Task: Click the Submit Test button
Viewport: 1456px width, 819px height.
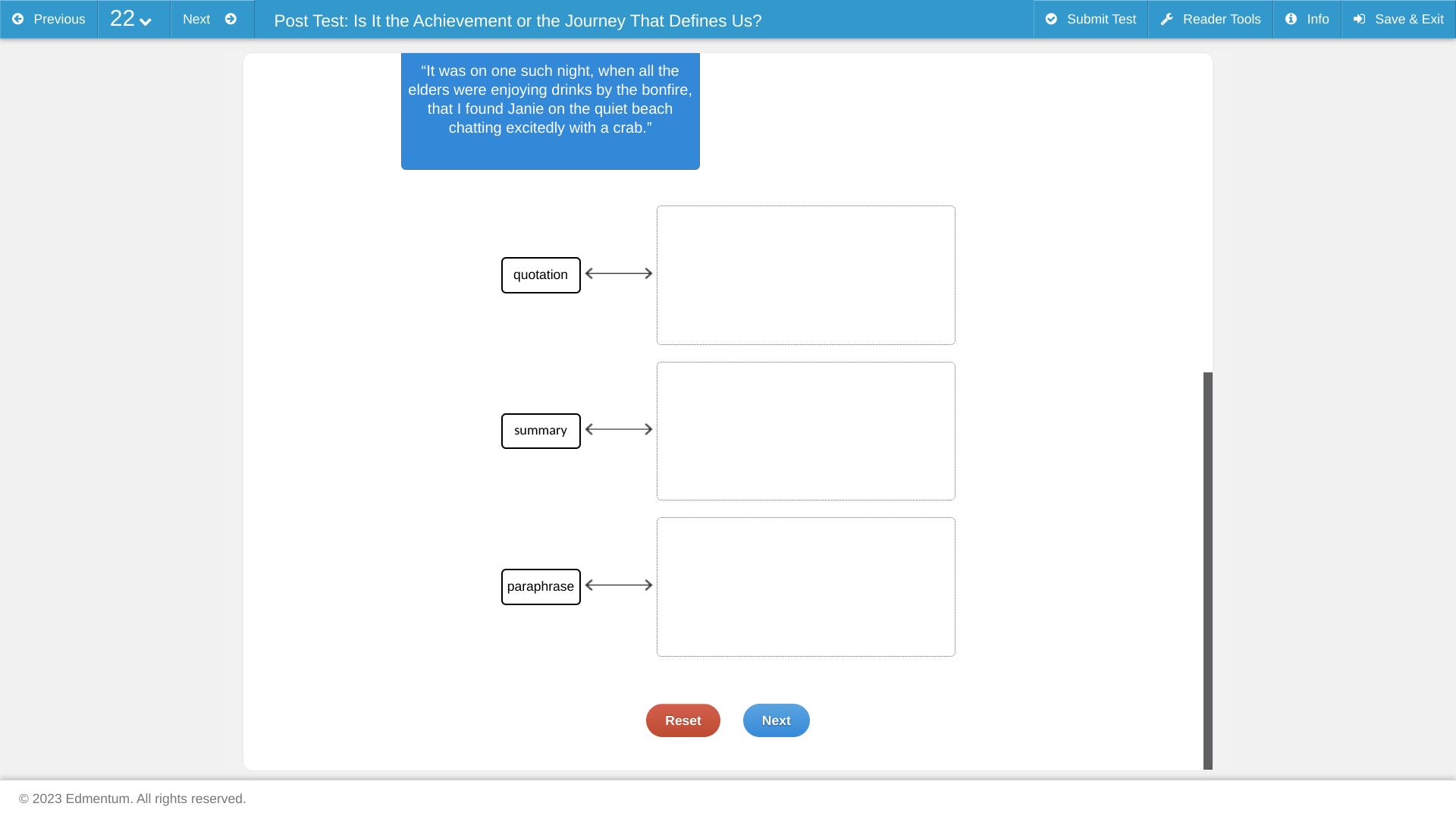Action: 1090,19
